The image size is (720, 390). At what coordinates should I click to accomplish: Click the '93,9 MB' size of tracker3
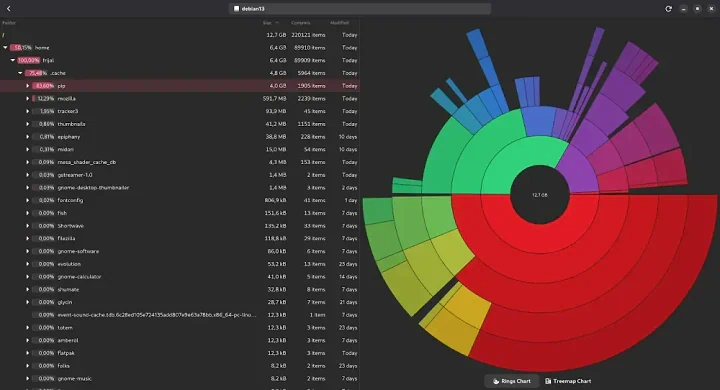pyautogui.click(x=276, y=111)
